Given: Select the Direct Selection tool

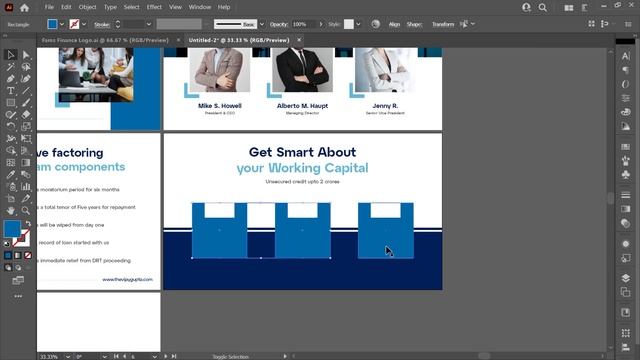Looking at the screenshot, I should point(26,55).
